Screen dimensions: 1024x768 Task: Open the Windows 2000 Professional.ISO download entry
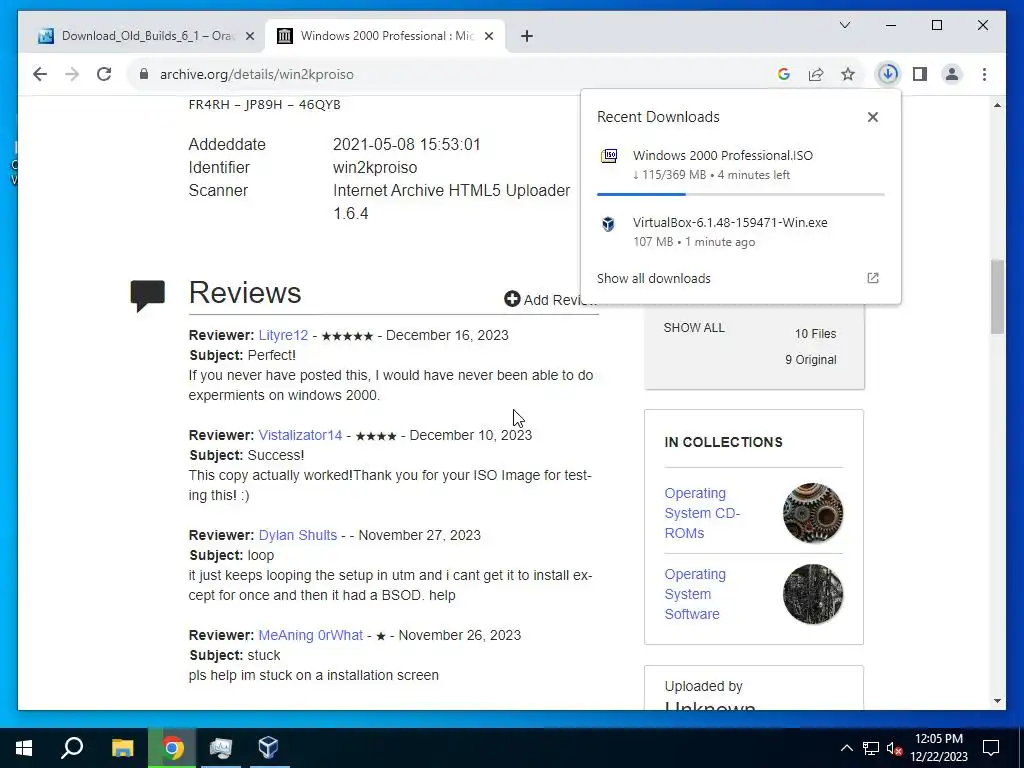(x=741, y=165)
